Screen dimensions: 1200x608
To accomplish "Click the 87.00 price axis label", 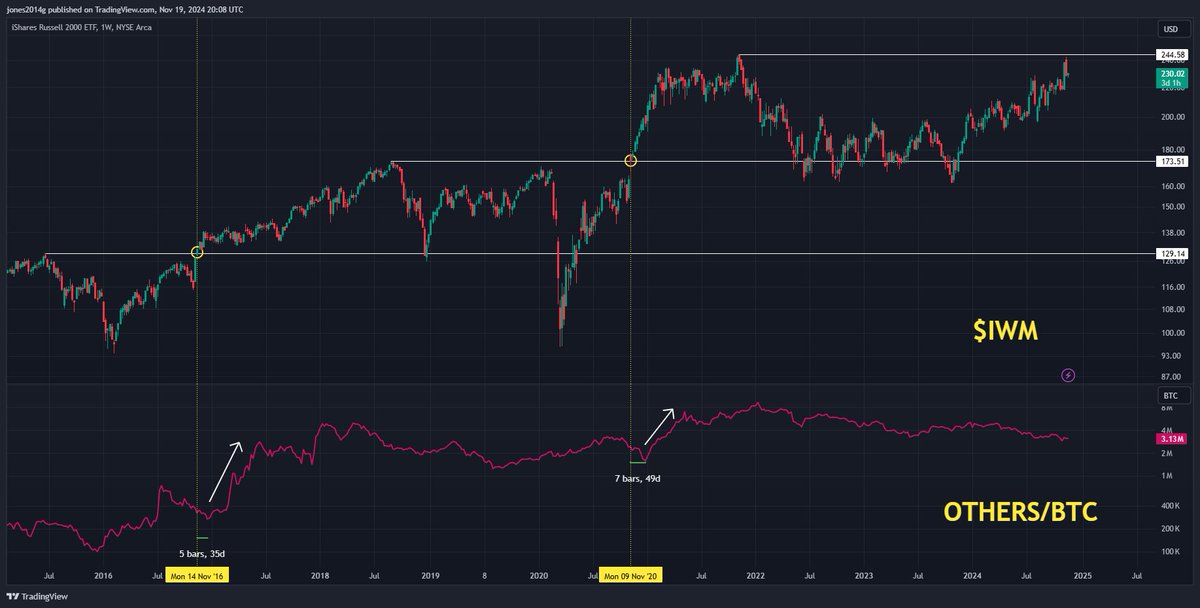I will coord(1172,377).
